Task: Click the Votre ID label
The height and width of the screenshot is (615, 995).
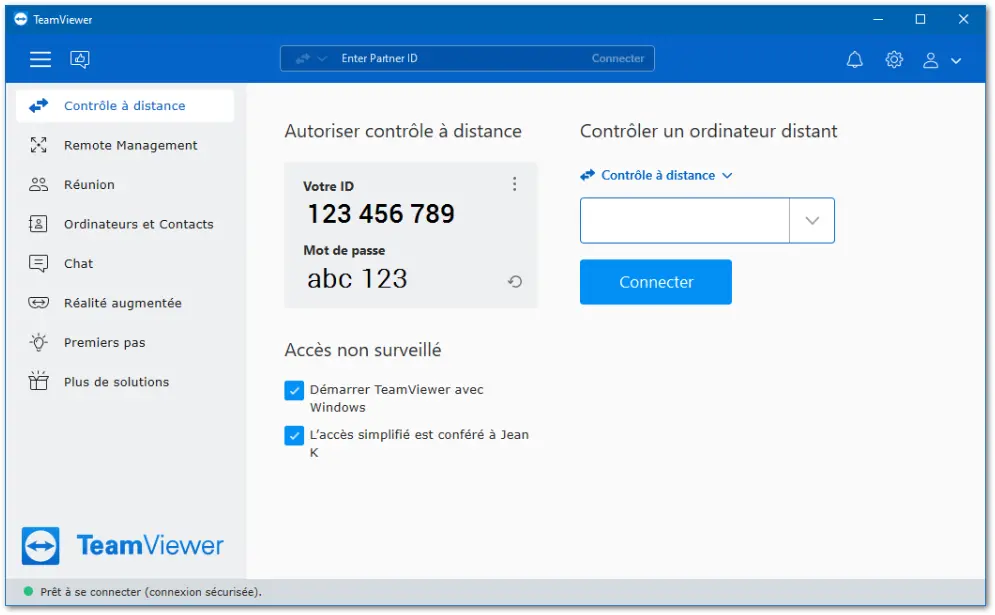Action: (328, 187)
